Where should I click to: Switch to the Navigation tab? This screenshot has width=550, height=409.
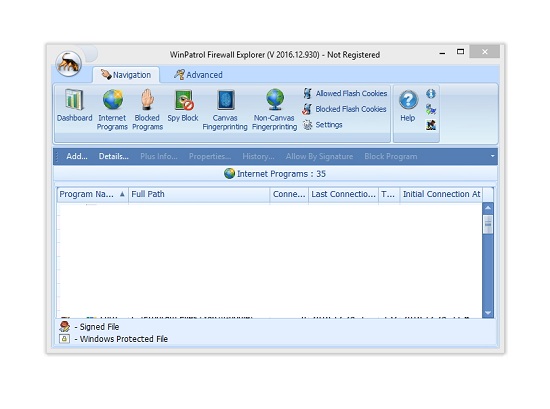126,75
